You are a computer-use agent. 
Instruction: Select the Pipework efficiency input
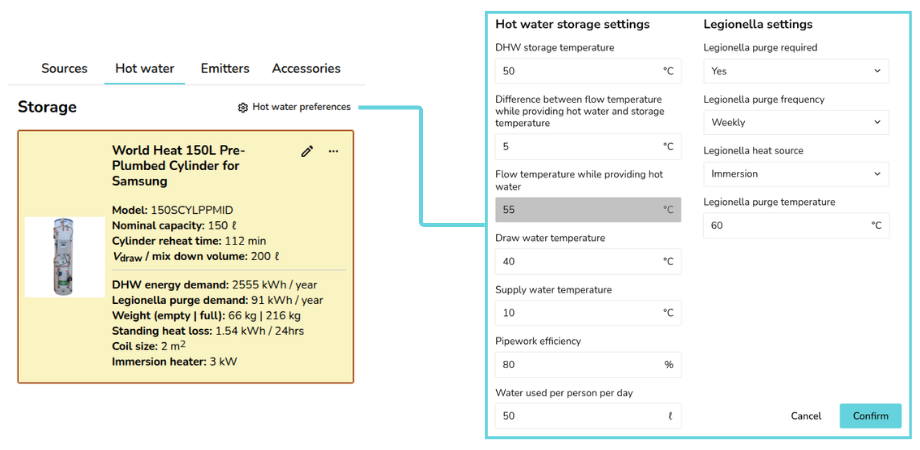point(578,365)
